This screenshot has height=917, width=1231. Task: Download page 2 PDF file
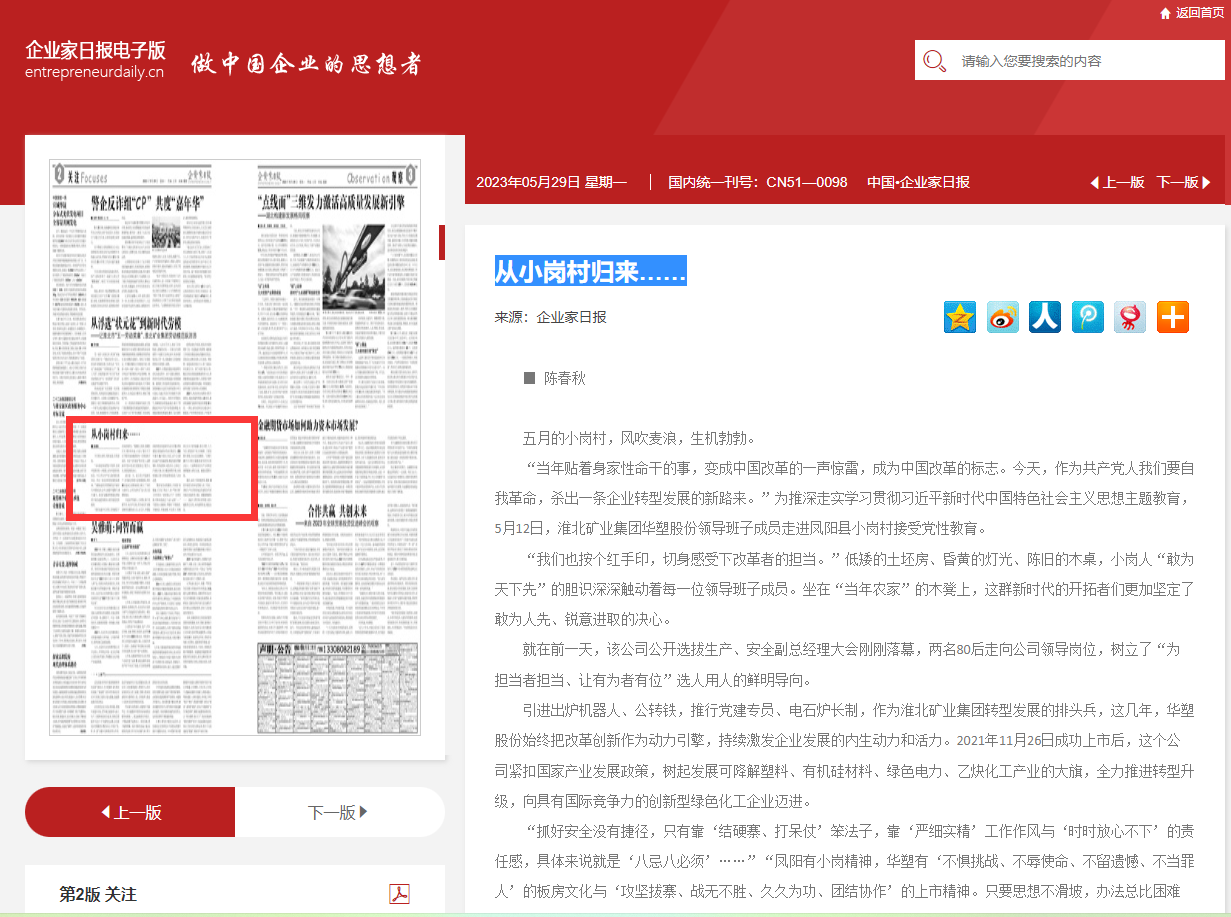click(400, 894)
